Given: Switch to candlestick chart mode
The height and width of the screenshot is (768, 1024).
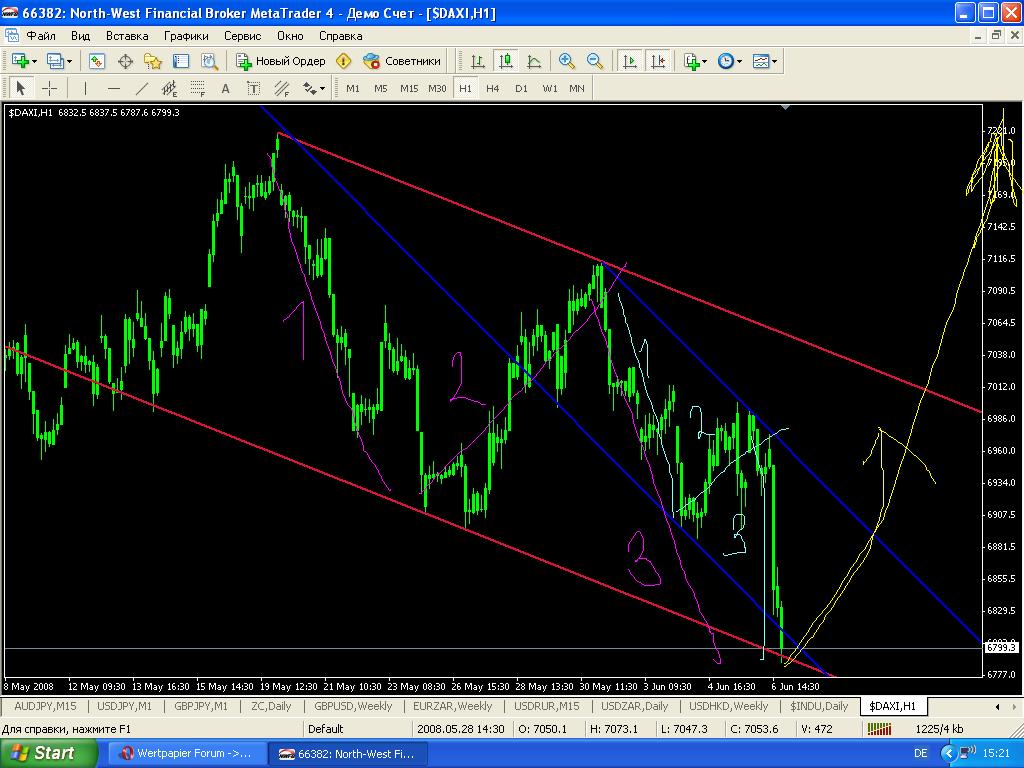Looking at the screenshot, I should coord(505,61).
